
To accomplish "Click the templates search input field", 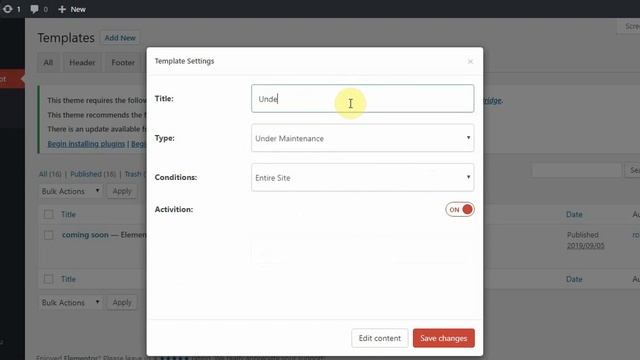I will [576, 170].
